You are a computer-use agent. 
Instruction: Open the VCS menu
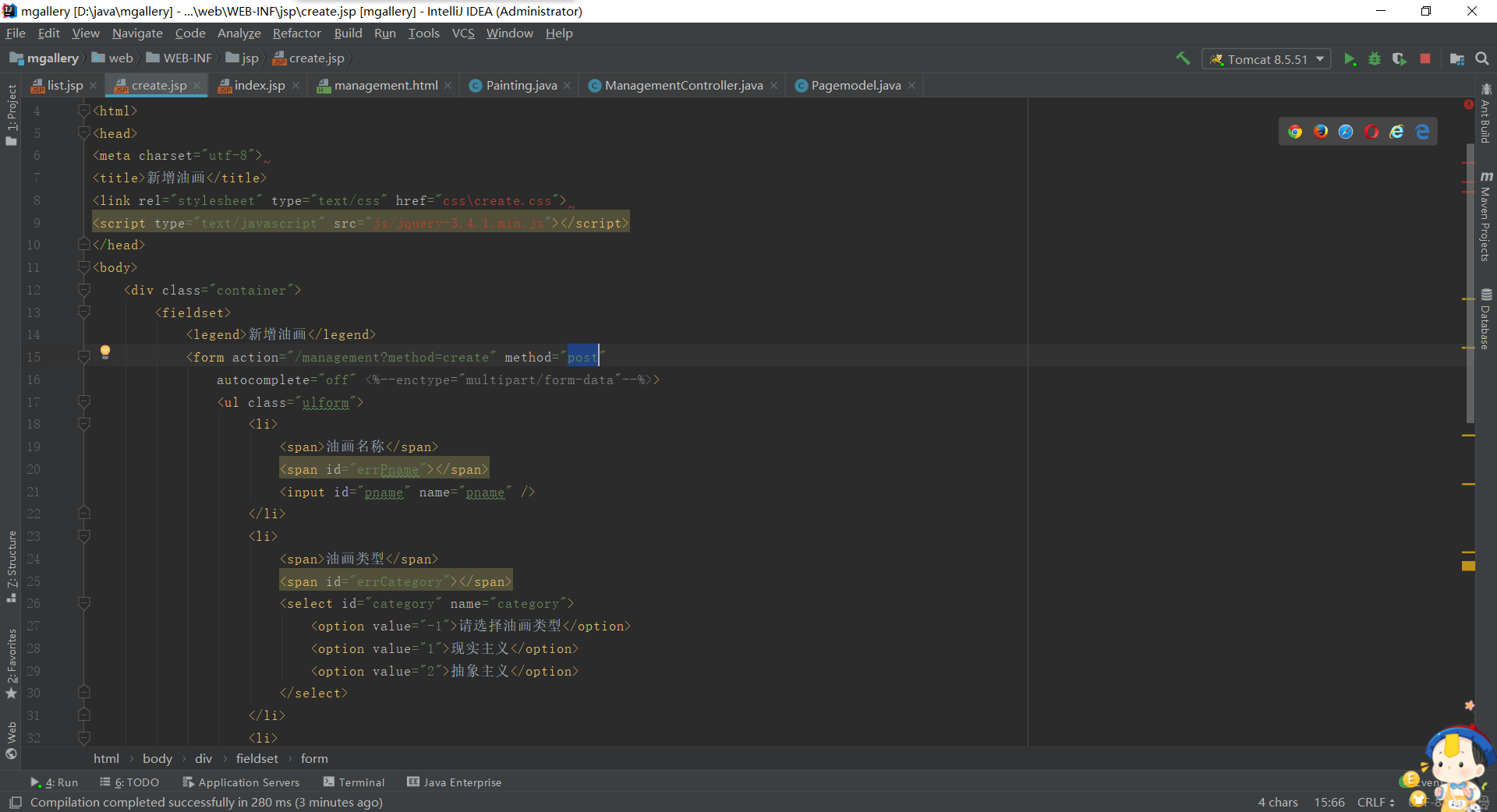pos(463,33)
